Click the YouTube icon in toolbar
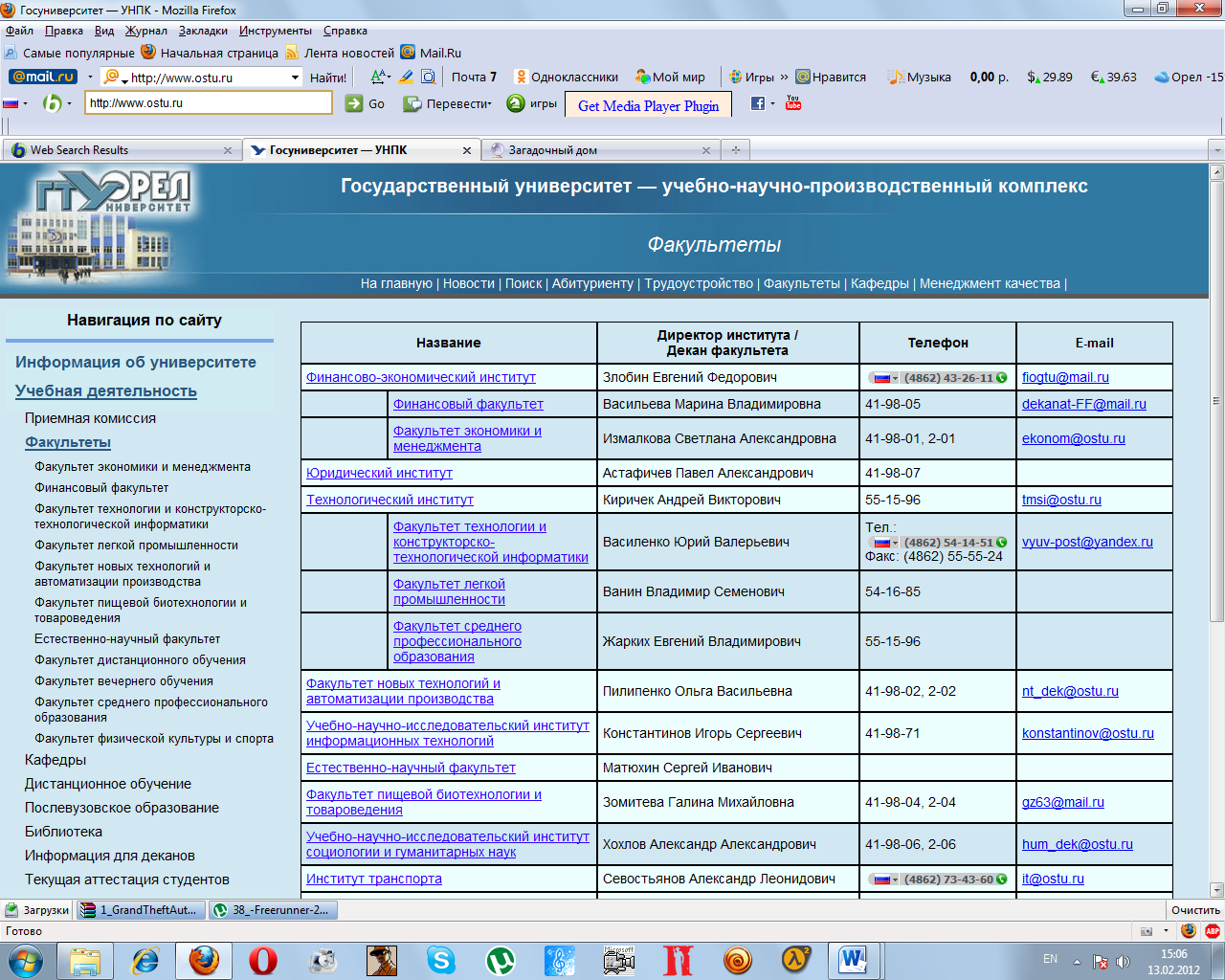 point(793,102)
